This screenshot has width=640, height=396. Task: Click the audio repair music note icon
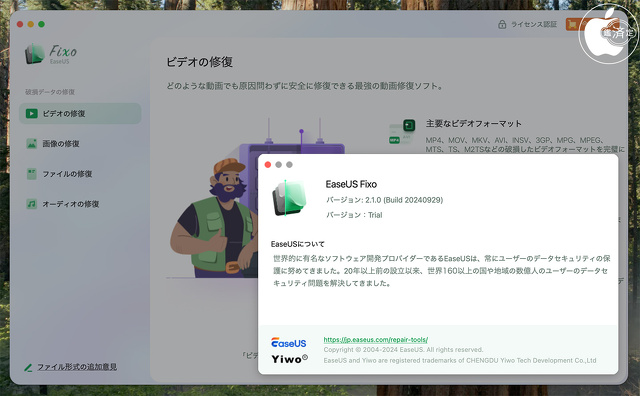(32, 204)
